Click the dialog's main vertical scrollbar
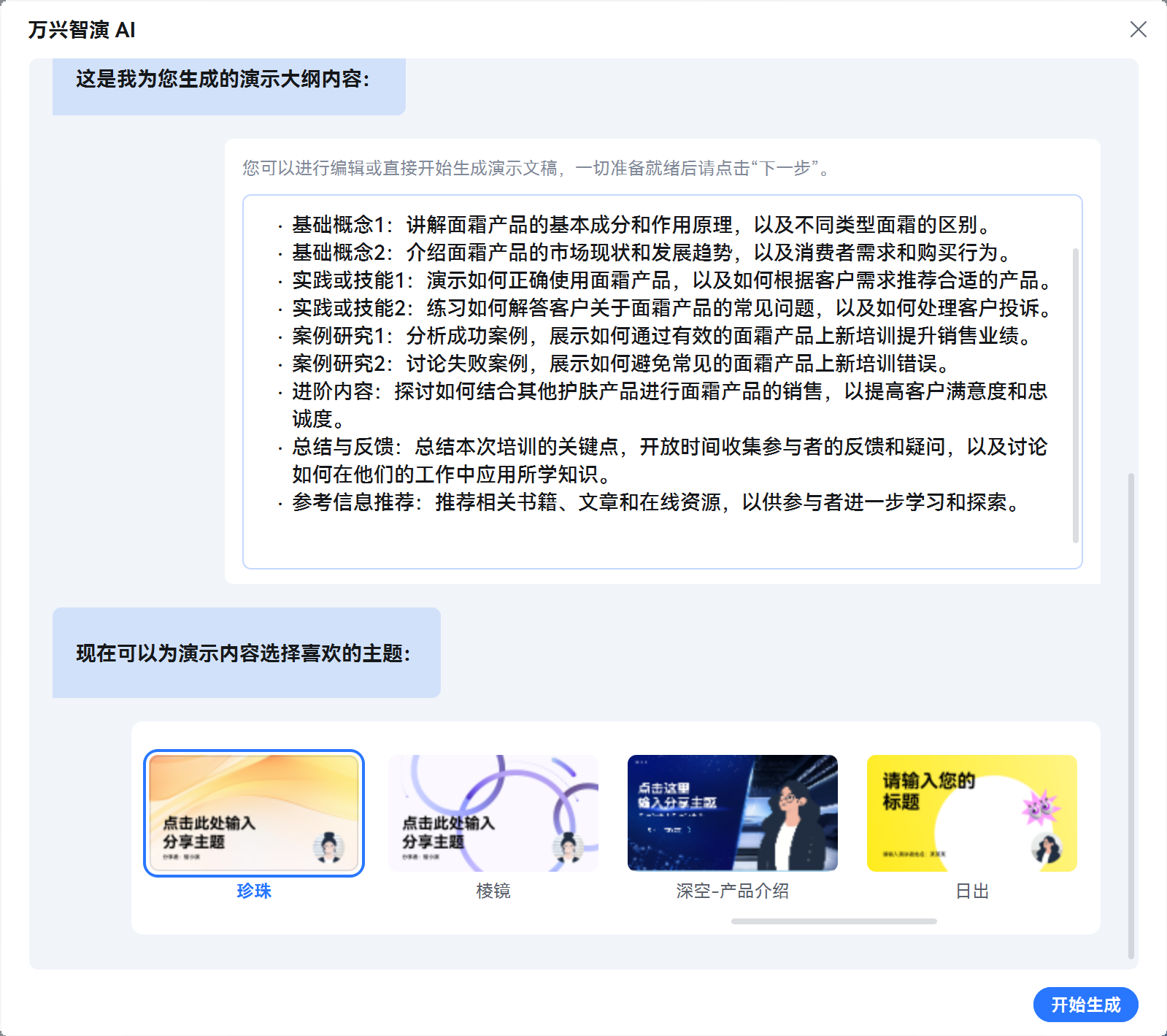1167x1036 pixels. (1131, 715)
